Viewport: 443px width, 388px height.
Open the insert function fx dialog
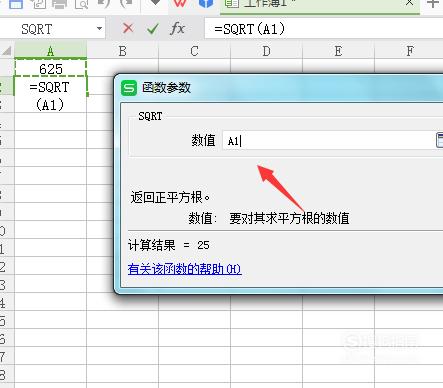[177, 29]
